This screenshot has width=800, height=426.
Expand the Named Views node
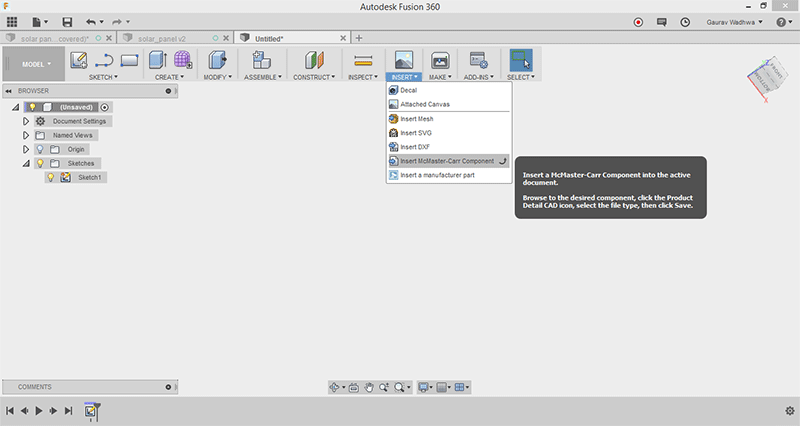pos(26,135)
